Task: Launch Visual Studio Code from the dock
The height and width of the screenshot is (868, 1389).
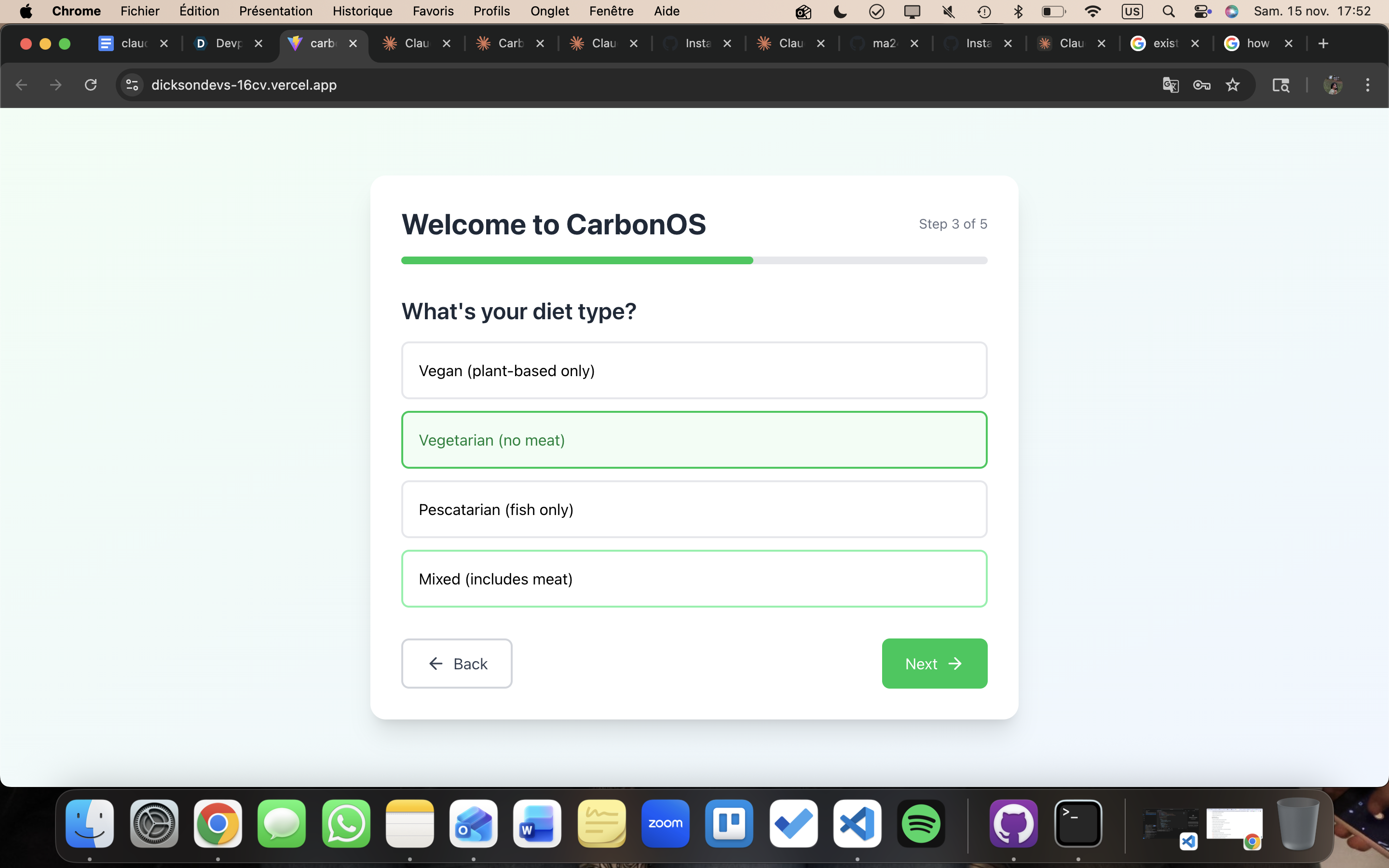Action: tap(857, 823)
